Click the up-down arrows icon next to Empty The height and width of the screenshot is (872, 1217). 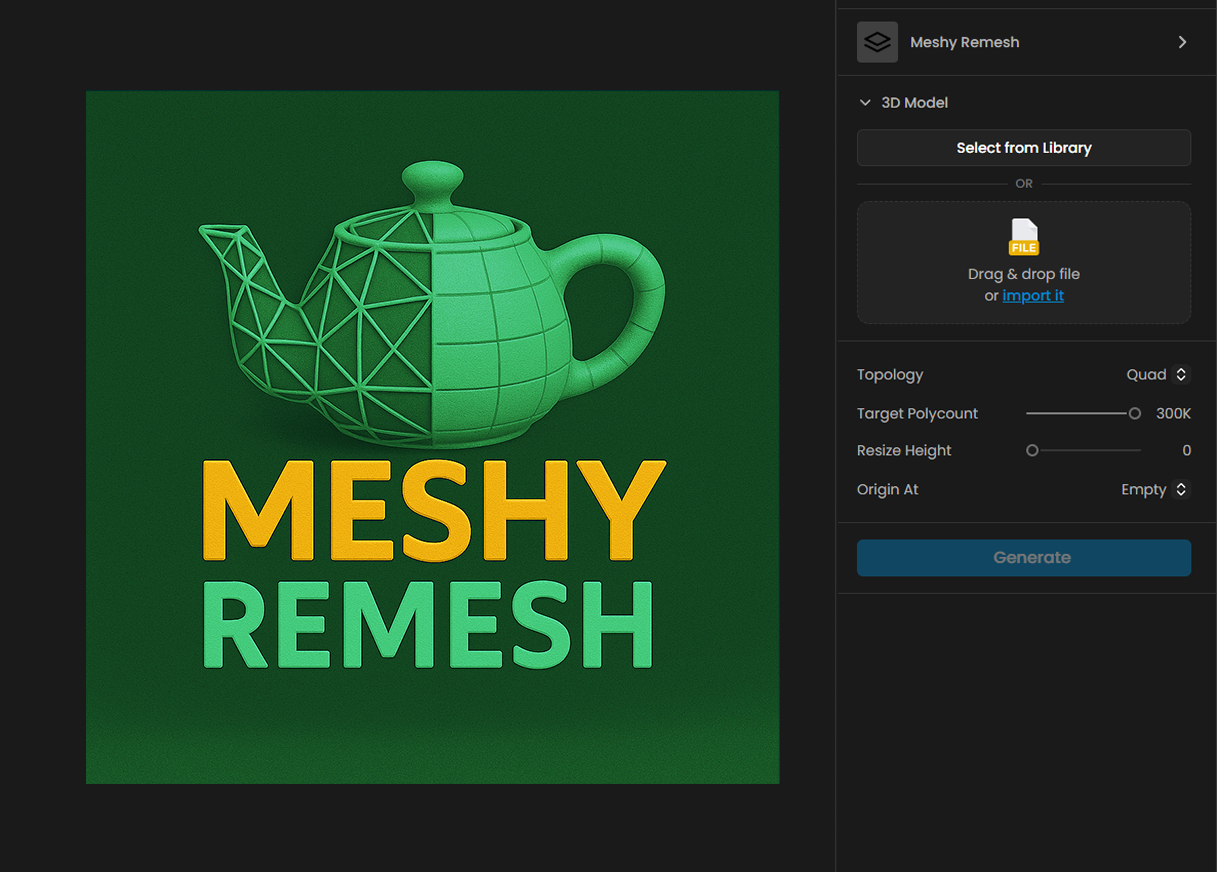1181,489
